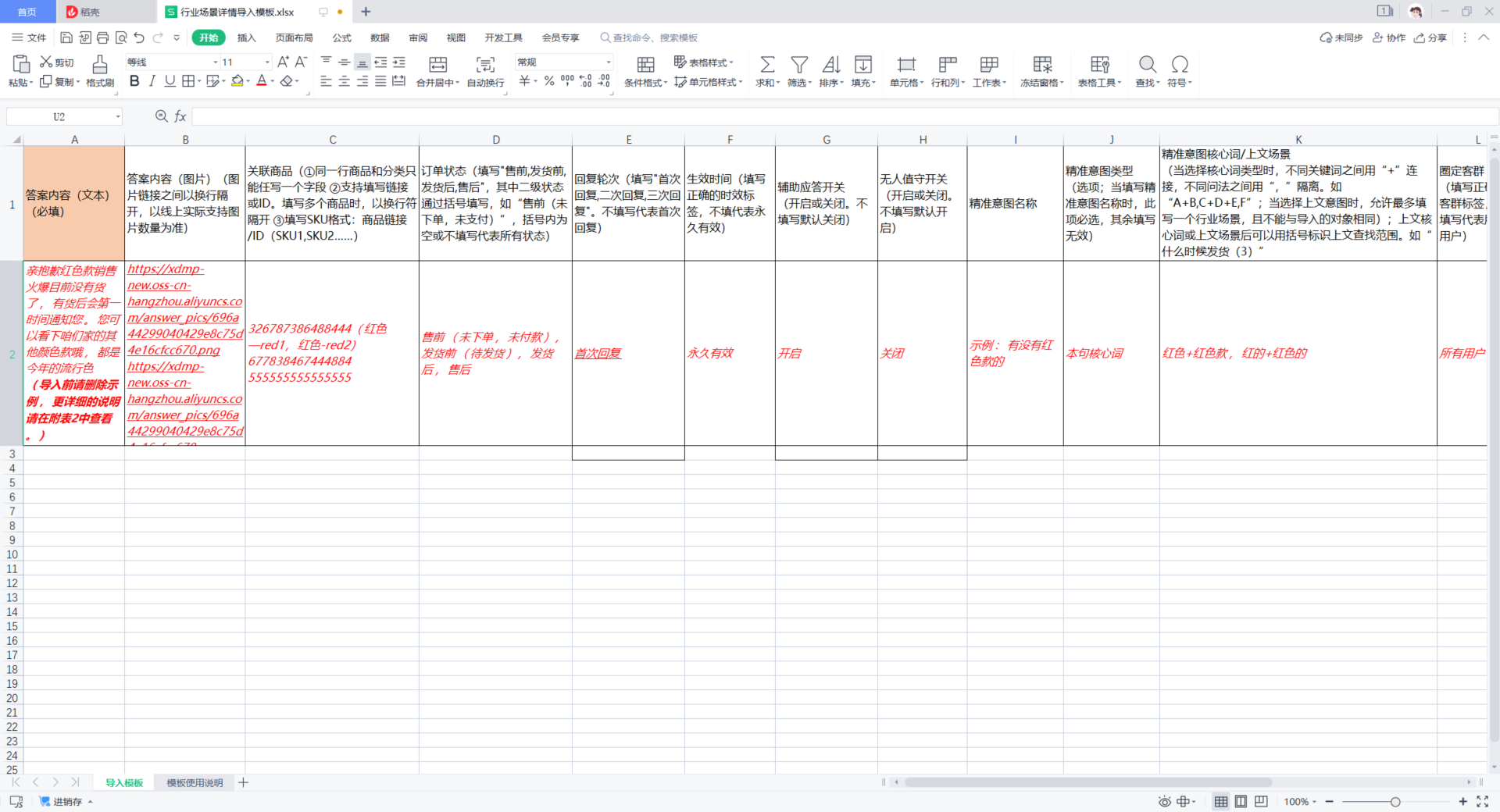Click the Sort (排序) icon
1500x812 pixels.
[831, 64]
